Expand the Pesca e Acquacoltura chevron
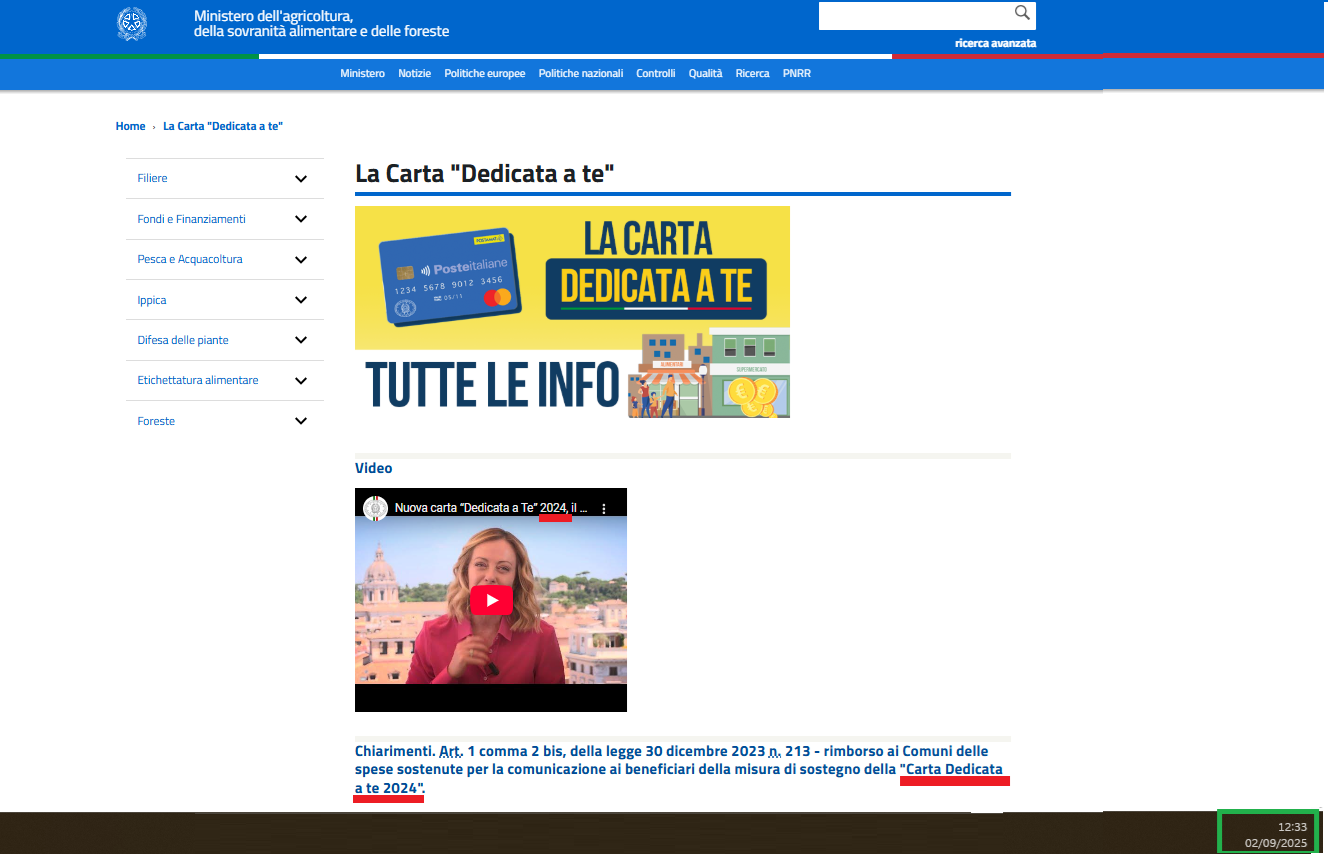This screenshot has height=854, width=1328. pyautogui.click(x=301, y=259)
